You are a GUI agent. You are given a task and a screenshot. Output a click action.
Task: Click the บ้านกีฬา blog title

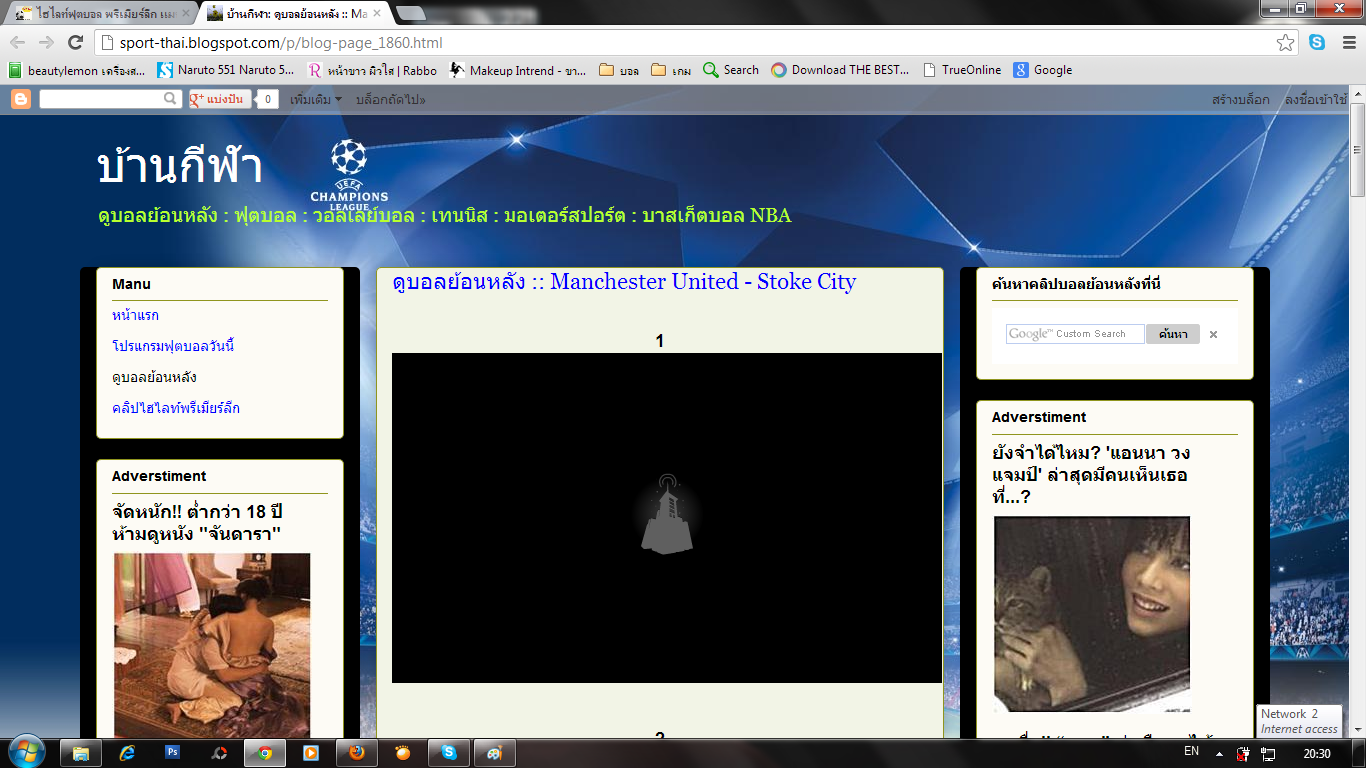(x=180, y=166)
